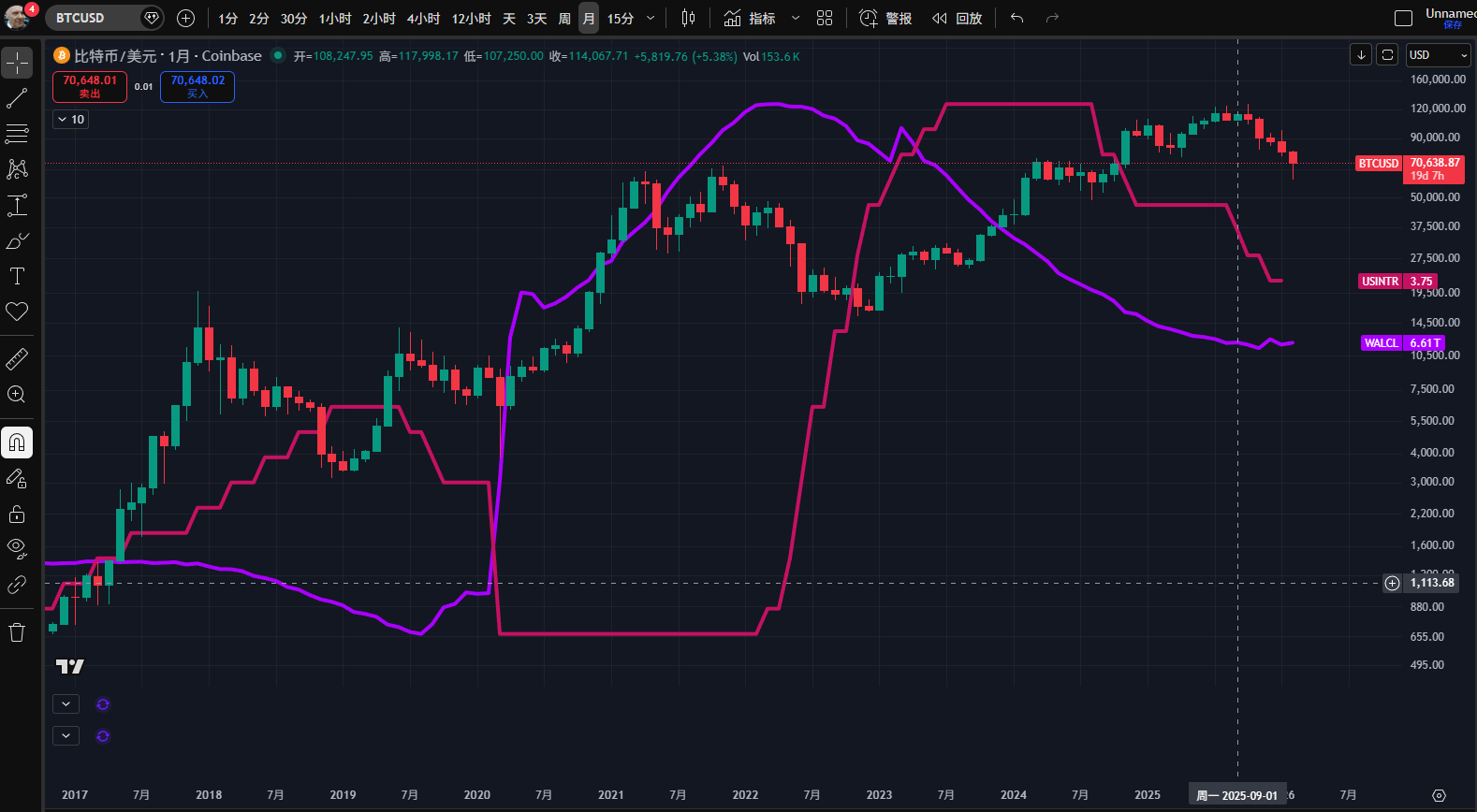
Task: Click the second pane purple refresh icon
Action: coord(103,736)
